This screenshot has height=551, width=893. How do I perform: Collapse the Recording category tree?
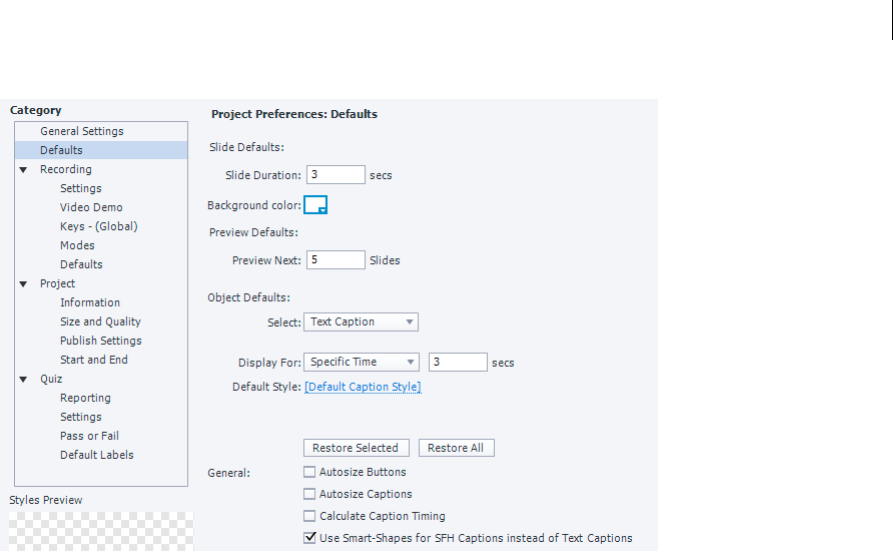pos(23,170)
